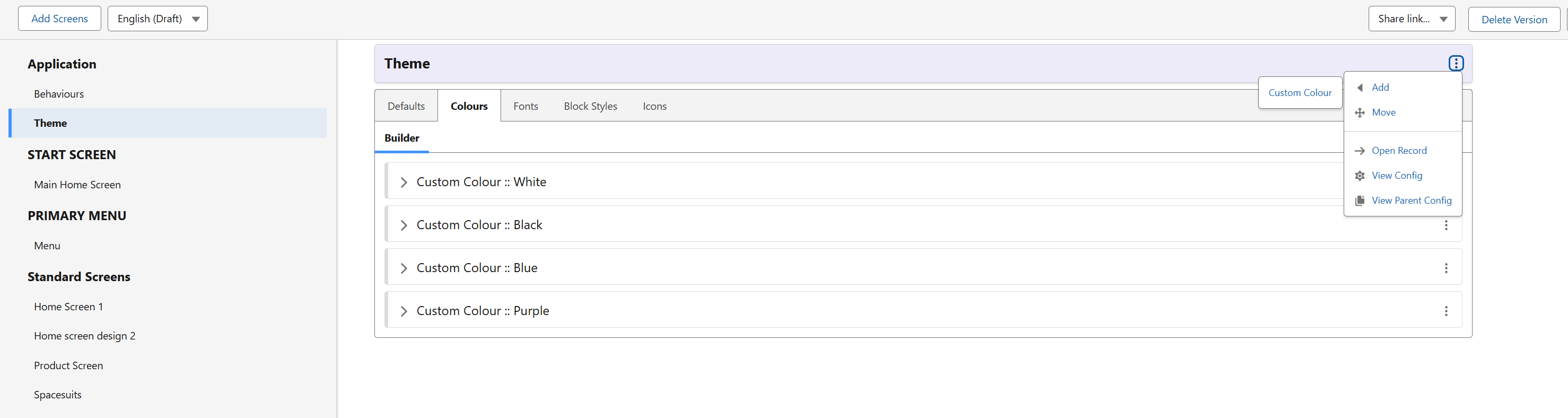Expand the Custom Colour Purple row

pyautogui.click(x=404, y=311)
